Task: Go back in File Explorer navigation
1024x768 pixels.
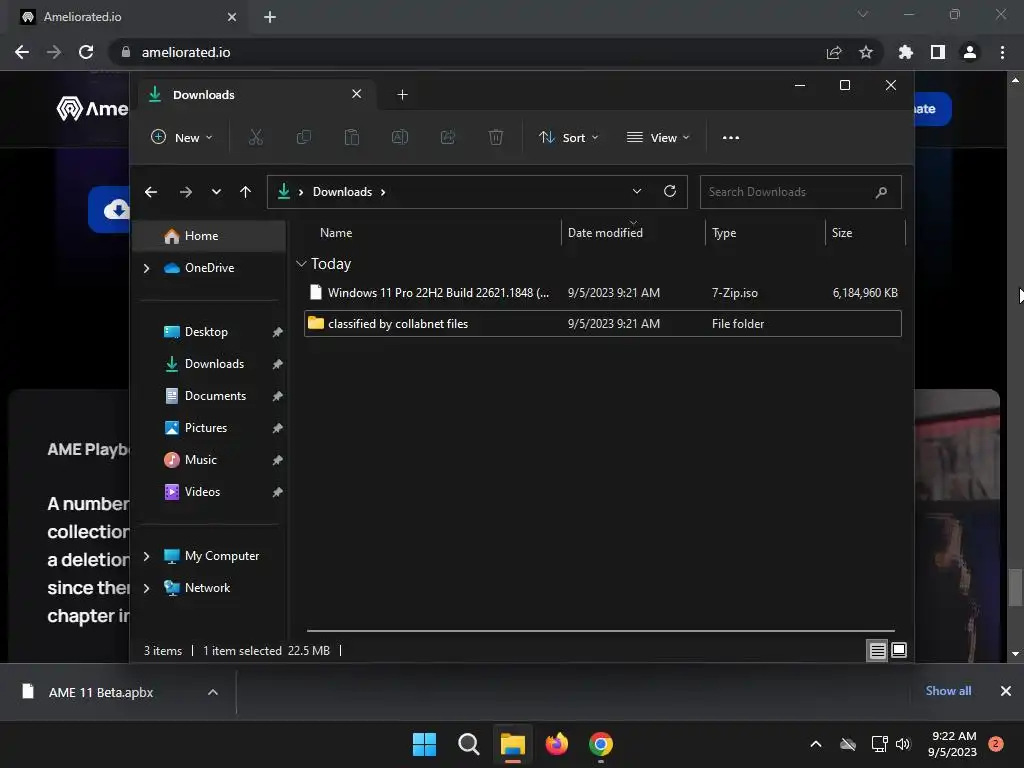Action: click(151, 192)
